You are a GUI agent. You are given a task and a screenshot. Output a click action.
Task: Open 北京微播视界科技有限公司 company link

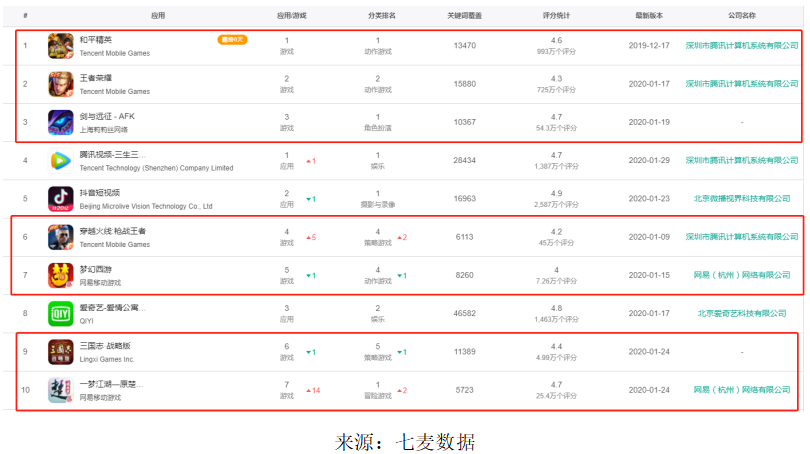742,198
